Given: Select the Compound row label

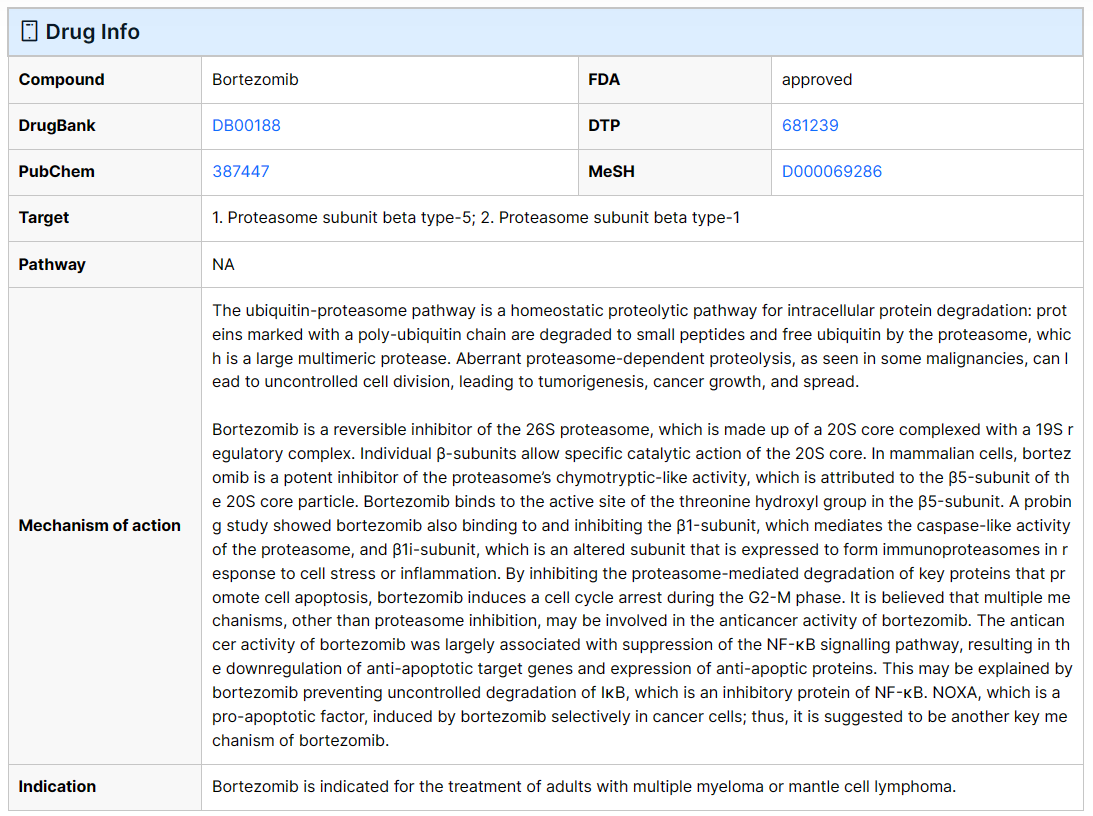Looking at the screenshot, I should click(x=61, y=79).
